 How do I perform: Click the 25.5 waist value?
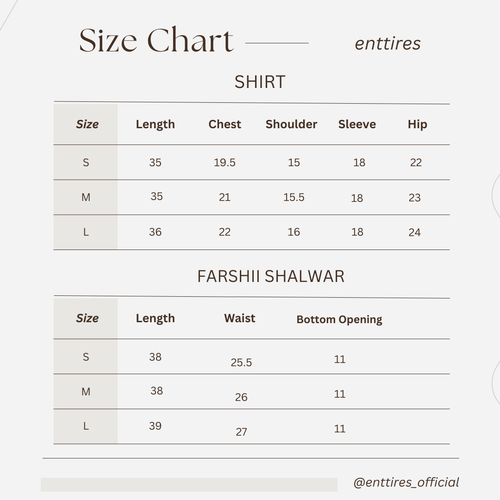coord(241,362)
